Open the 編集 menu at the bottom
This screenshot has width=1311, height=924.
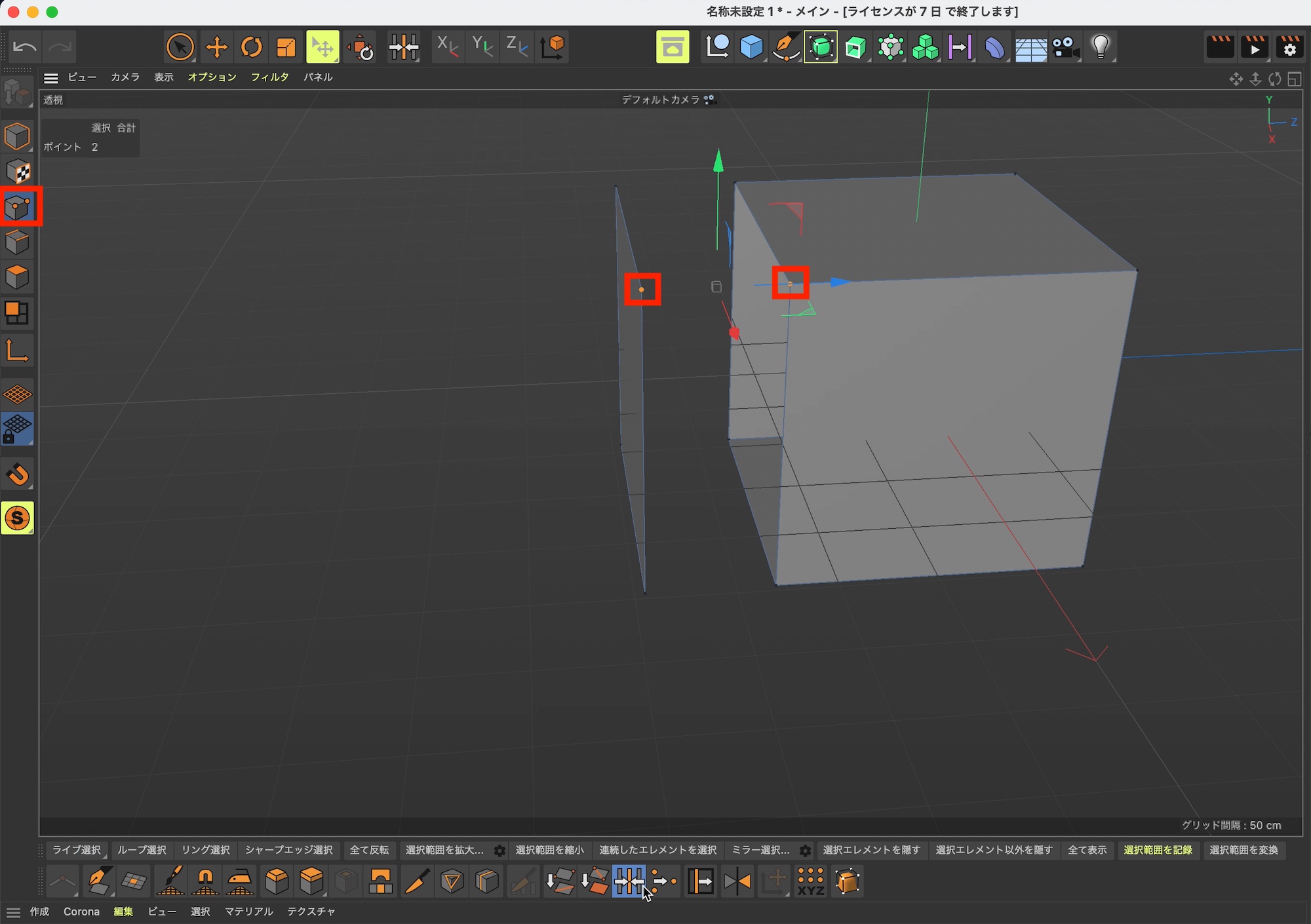123,912
